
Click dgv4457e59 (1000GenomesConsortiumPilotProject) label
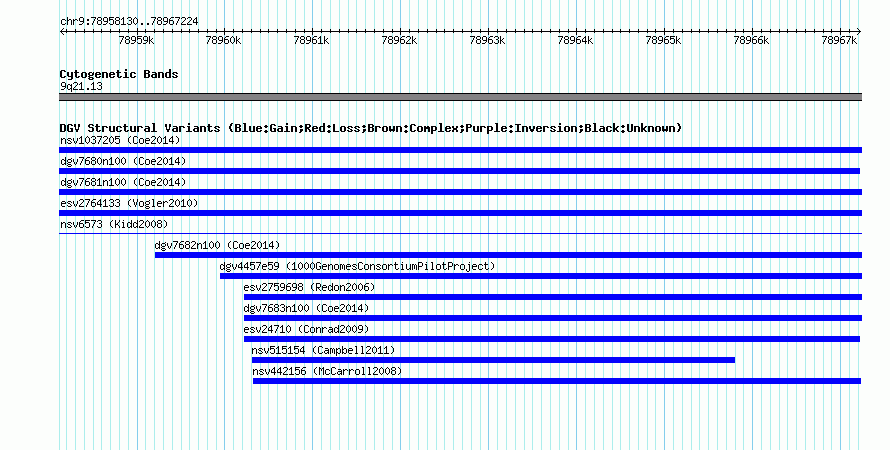tap(358, 266)
